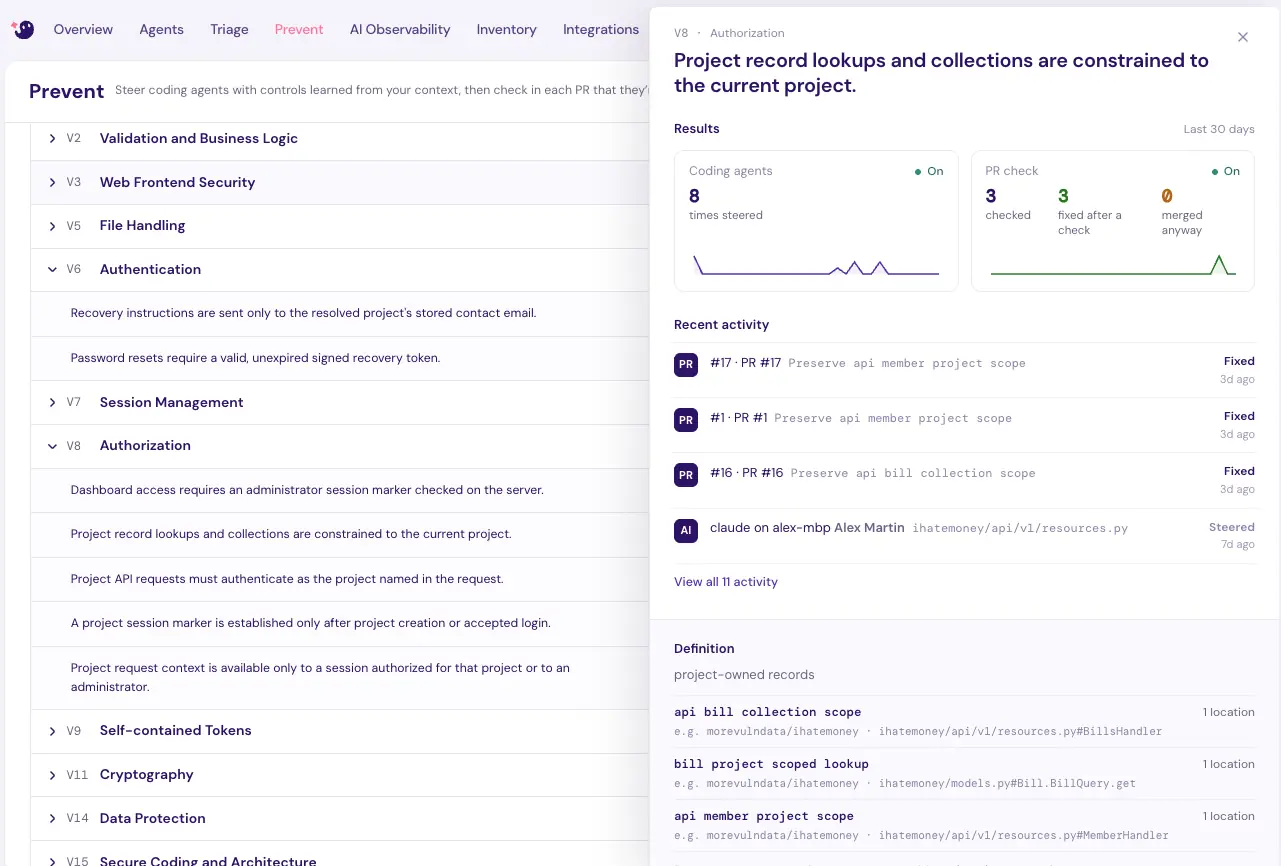The image size is (1281, 866).
Task: Open the PR badge for #16 activity
Action: coord(685,475)
